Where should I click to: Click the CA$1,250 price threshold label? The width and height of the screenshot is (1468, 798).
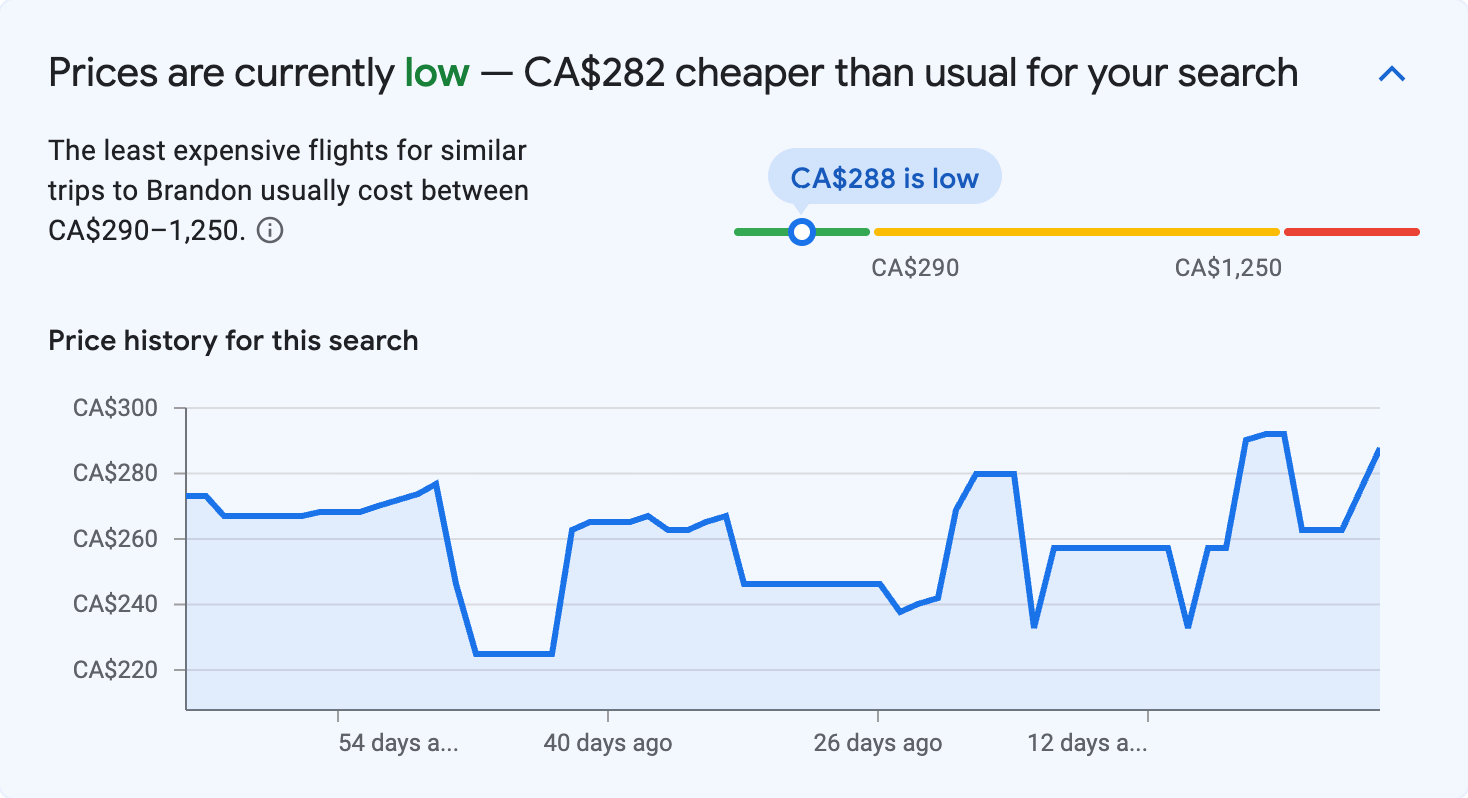tap(1227, 267)
